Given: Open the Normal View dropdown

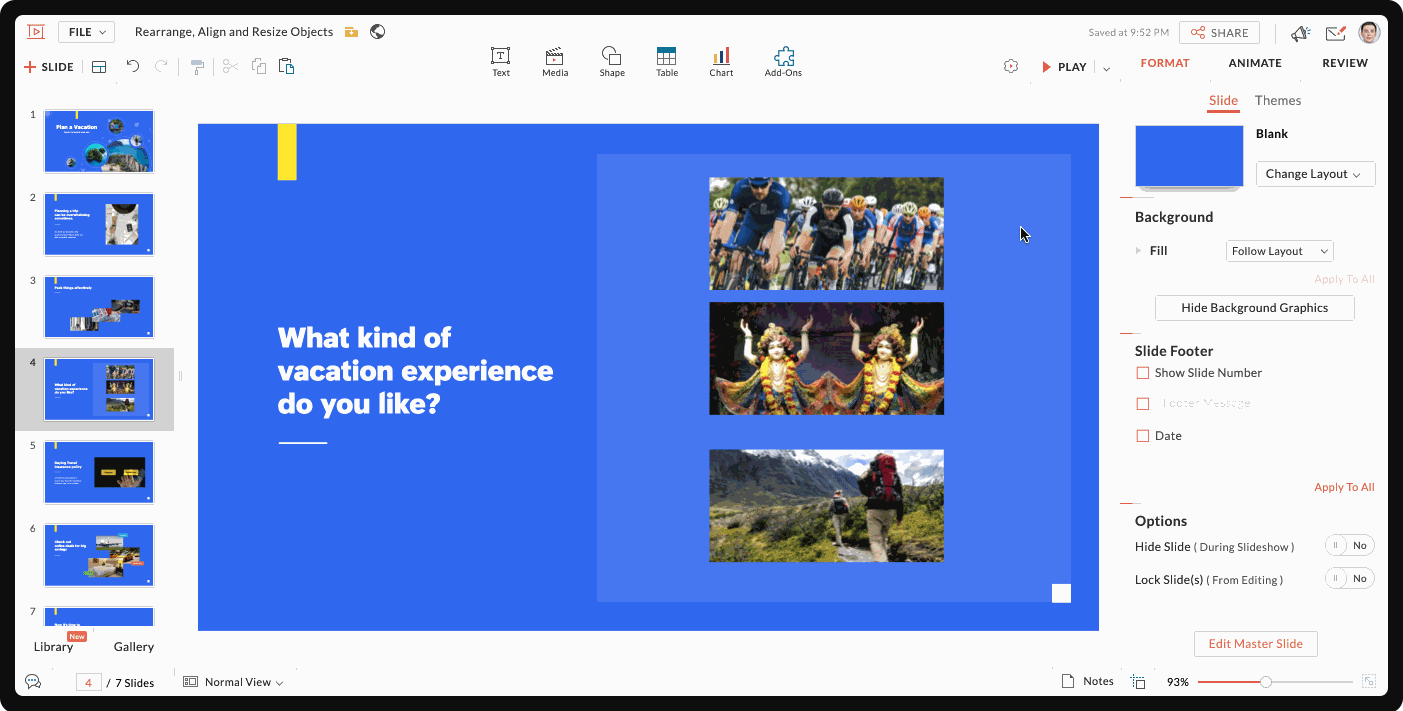Looking at the screenshot, I should click(x=234, y=682).
